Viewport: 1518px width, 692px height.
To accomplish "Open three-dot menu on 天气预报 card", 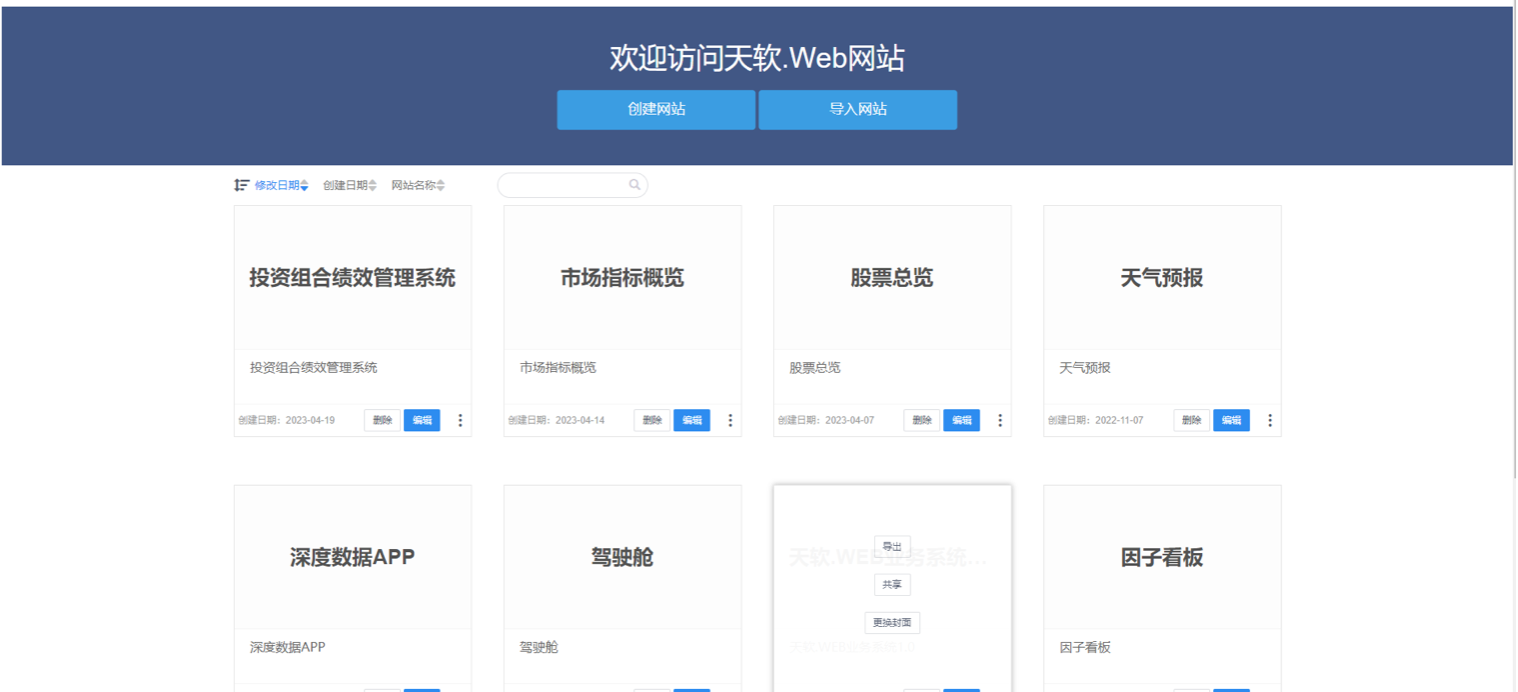I will [1270, 421].
